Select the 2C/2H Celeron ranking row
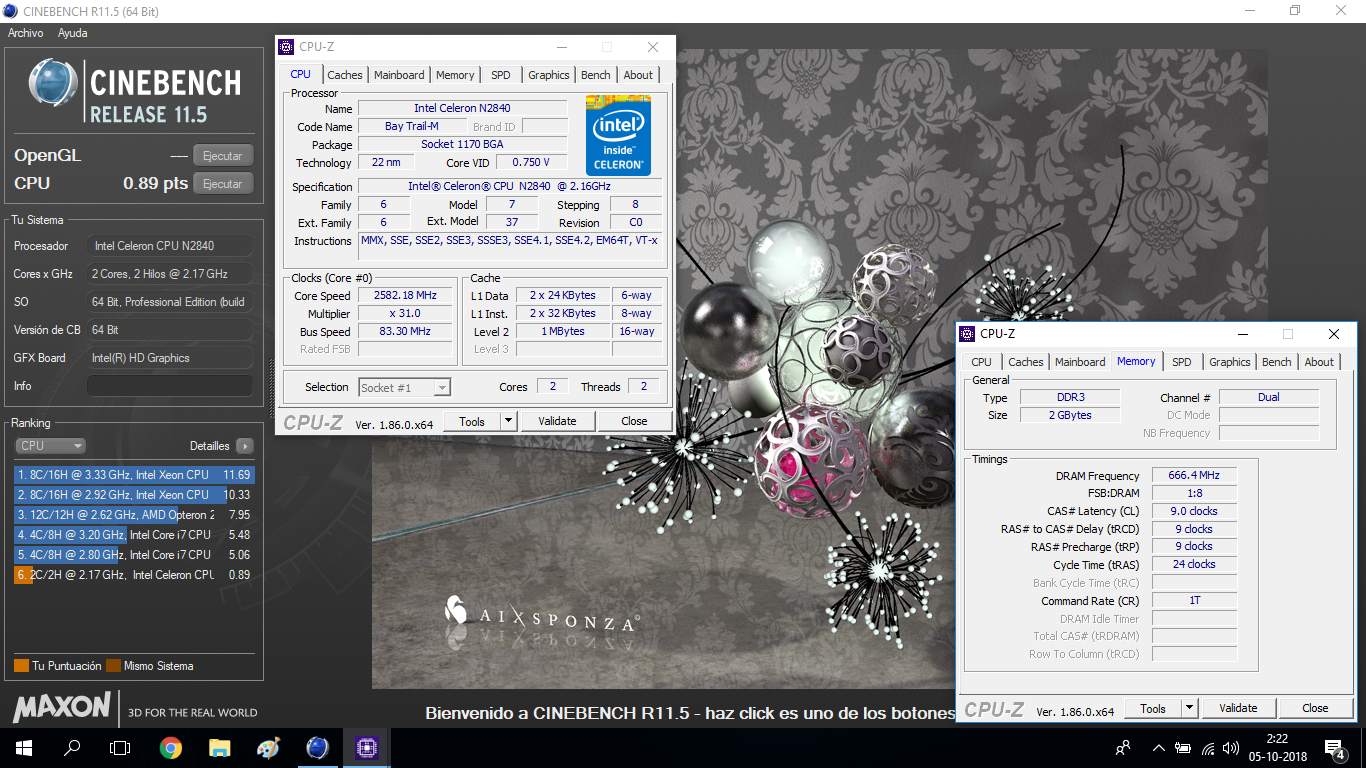 pos(133,575)
